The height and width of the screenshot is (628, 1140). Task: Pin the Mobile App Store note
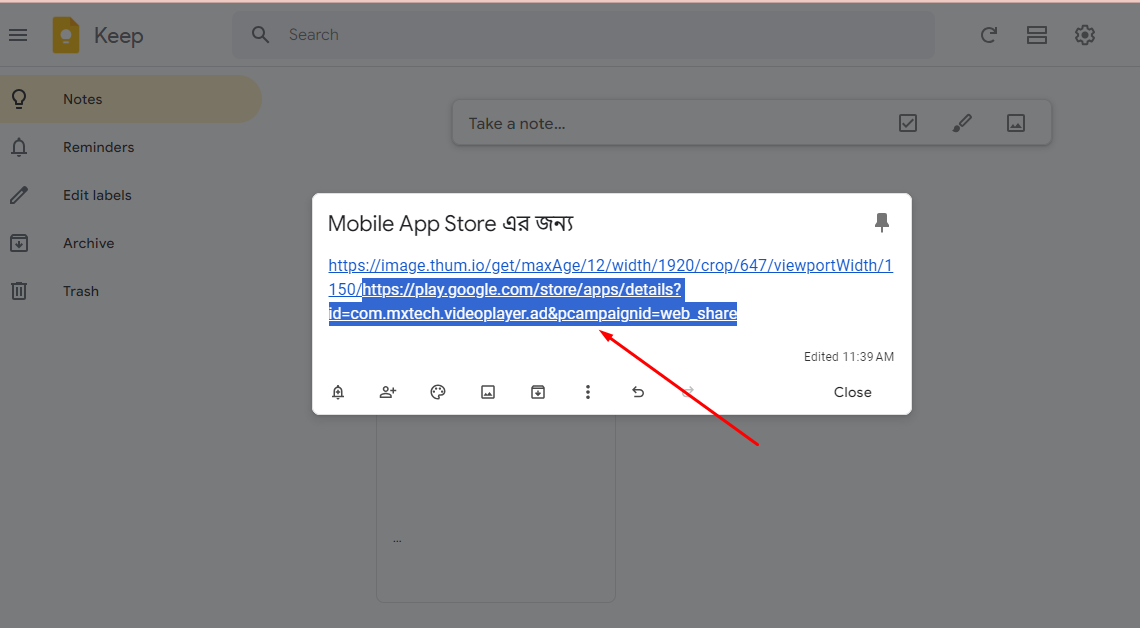[x=882, y=222]
